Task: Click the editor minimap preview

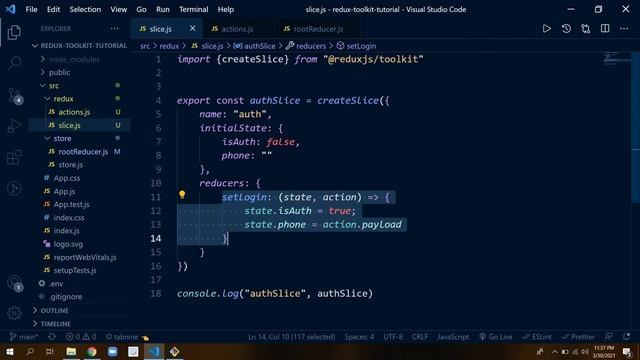Action: tap(617, 58)
